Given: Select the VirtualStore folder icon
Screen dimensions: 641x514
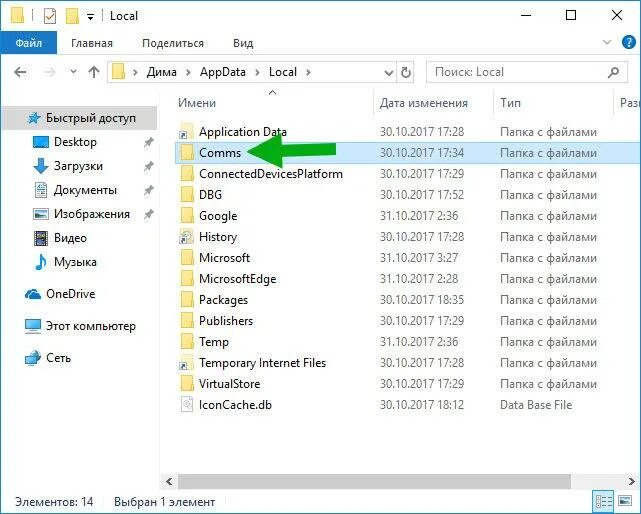Looking at the screenshot, I should (187, 384).
